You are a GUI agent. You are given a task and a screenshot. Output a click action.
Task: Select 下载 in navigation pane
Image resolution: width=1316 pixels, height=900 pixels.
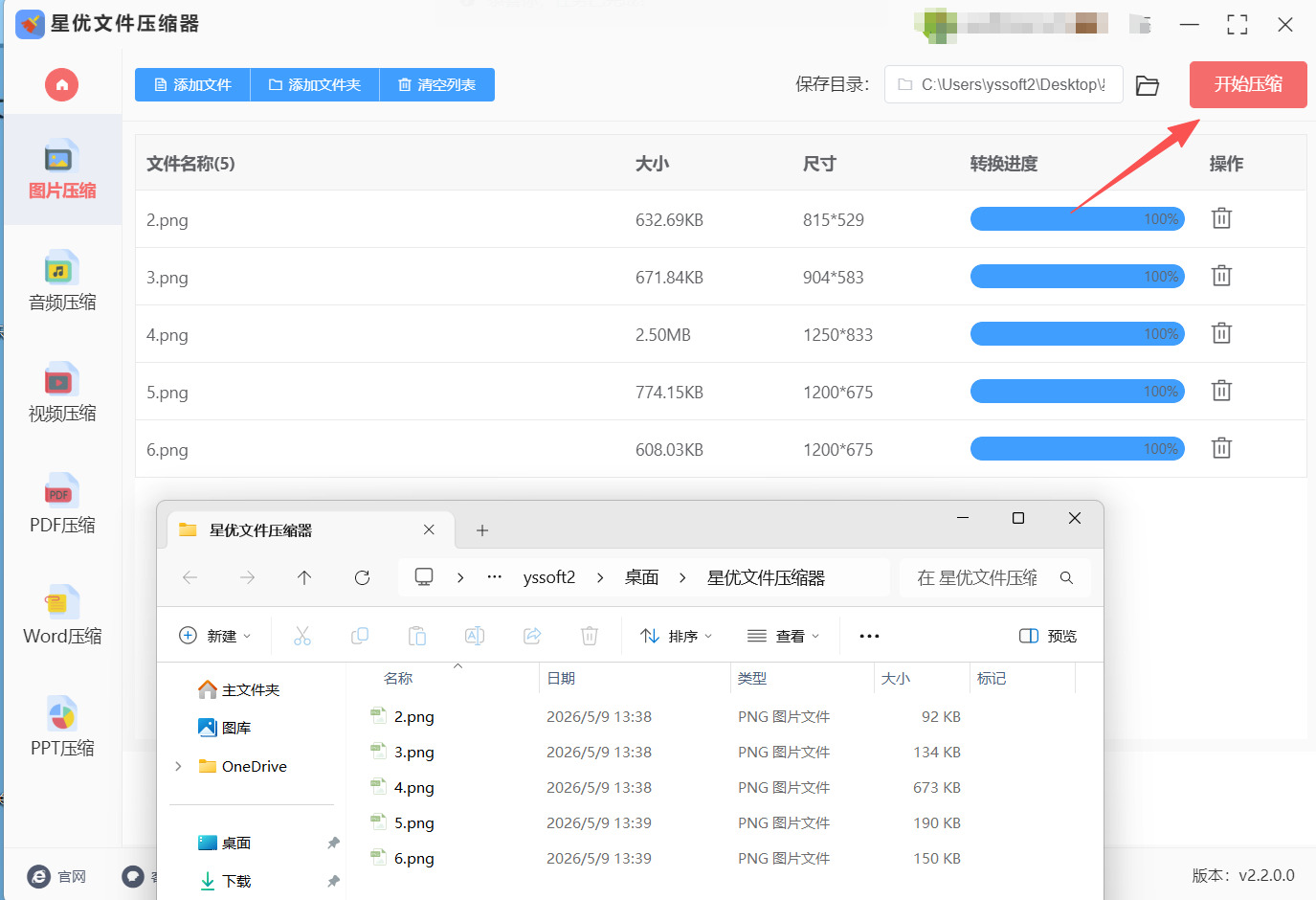click(x=225, y=881)
